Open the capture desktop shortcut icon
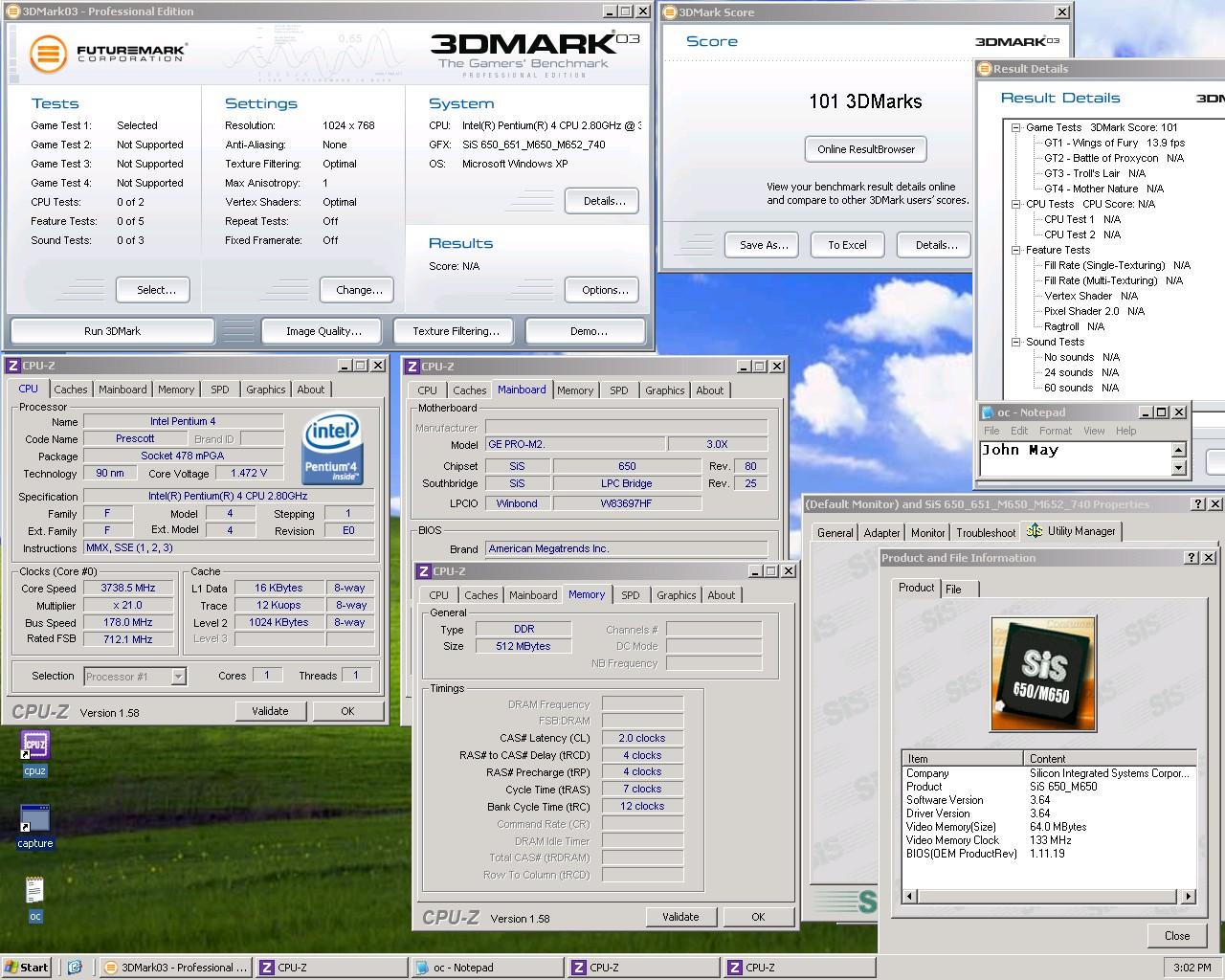The image size is (1225, 980). tap(34, 819)
